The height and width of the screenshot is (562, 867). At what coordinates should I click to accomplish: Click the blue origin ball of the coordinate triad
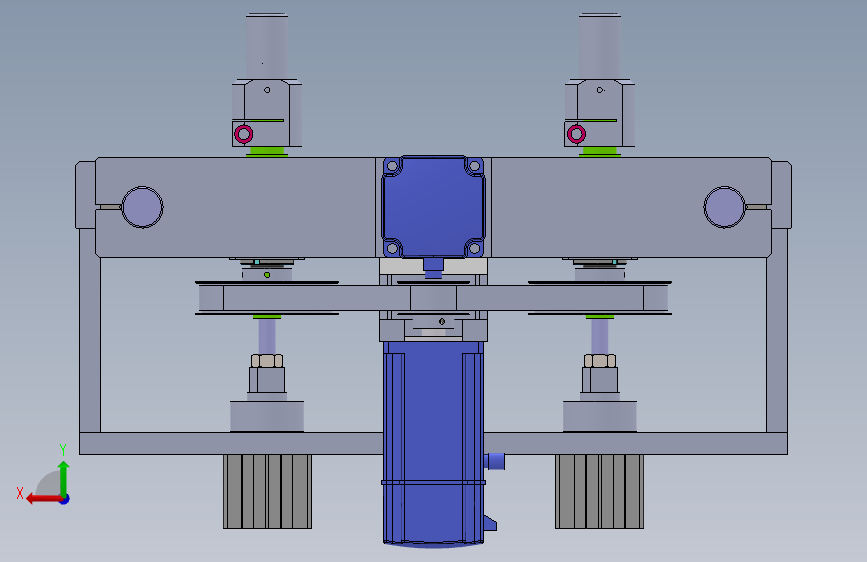click(65, 499)
